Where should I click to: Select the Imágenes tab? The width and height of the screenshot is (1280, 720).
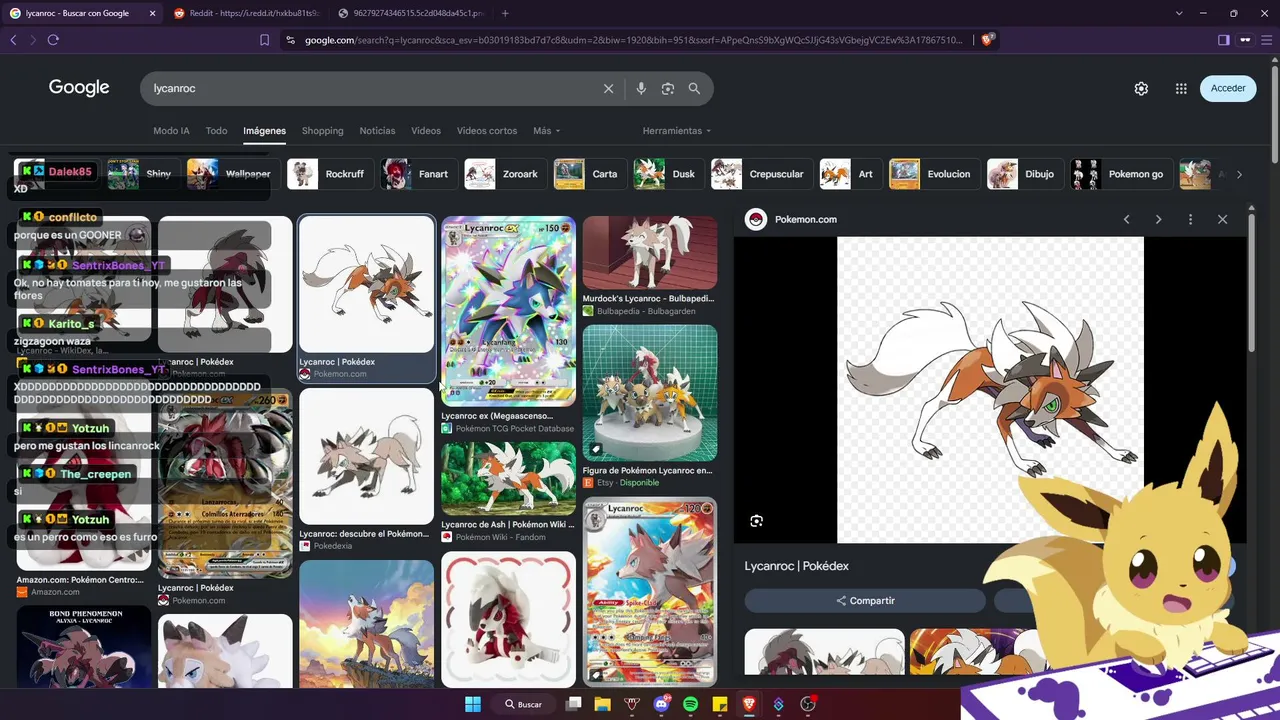coord(264,131)
